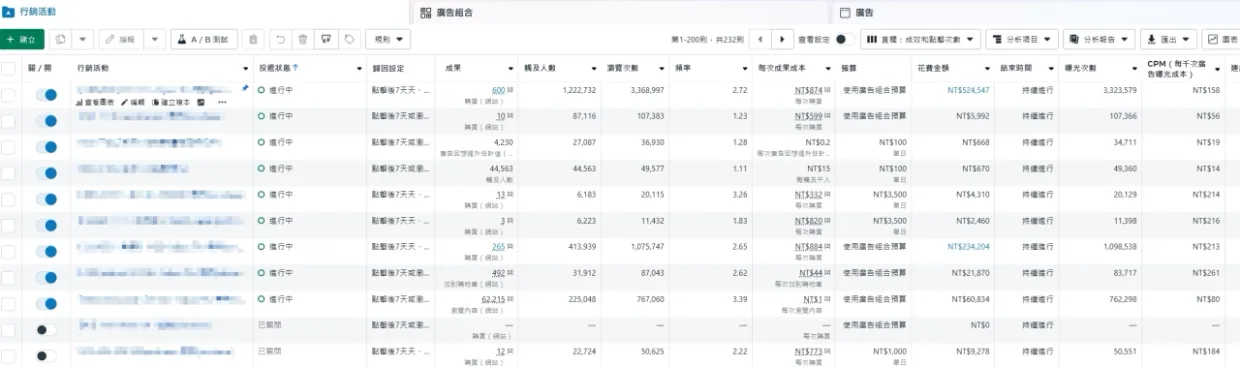
Task: Open the 分析報告 dropdown
Action: 1099,39
